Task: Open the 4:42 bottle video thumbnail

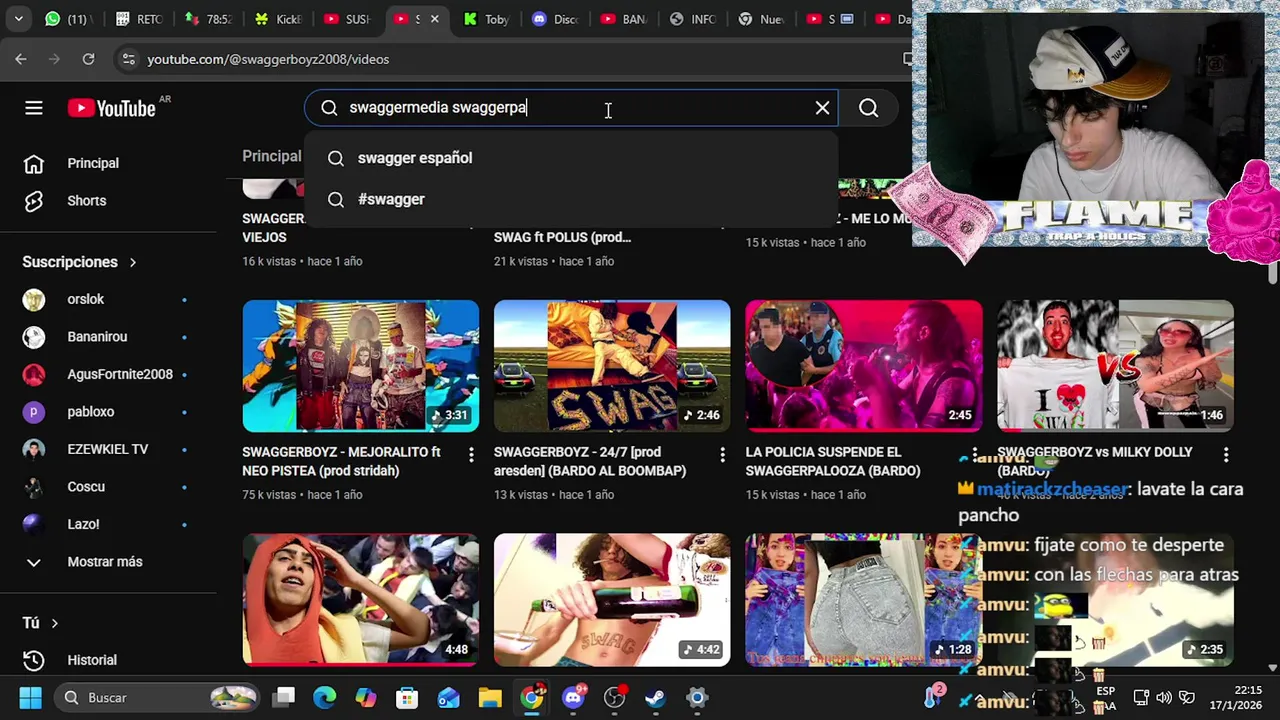Action: coord(612,600)
